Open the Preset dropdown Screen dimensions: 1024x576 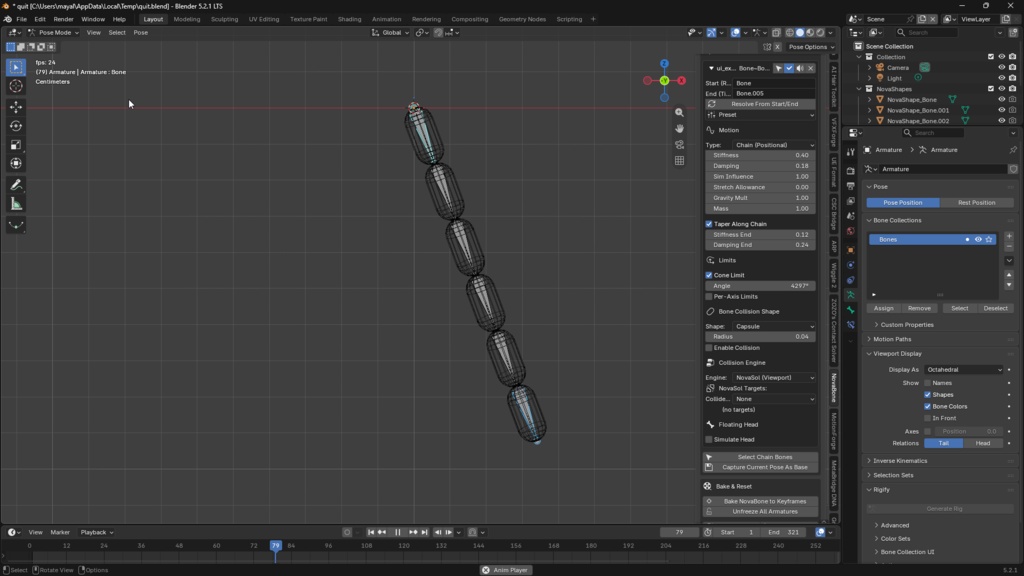tap(761, 115)
